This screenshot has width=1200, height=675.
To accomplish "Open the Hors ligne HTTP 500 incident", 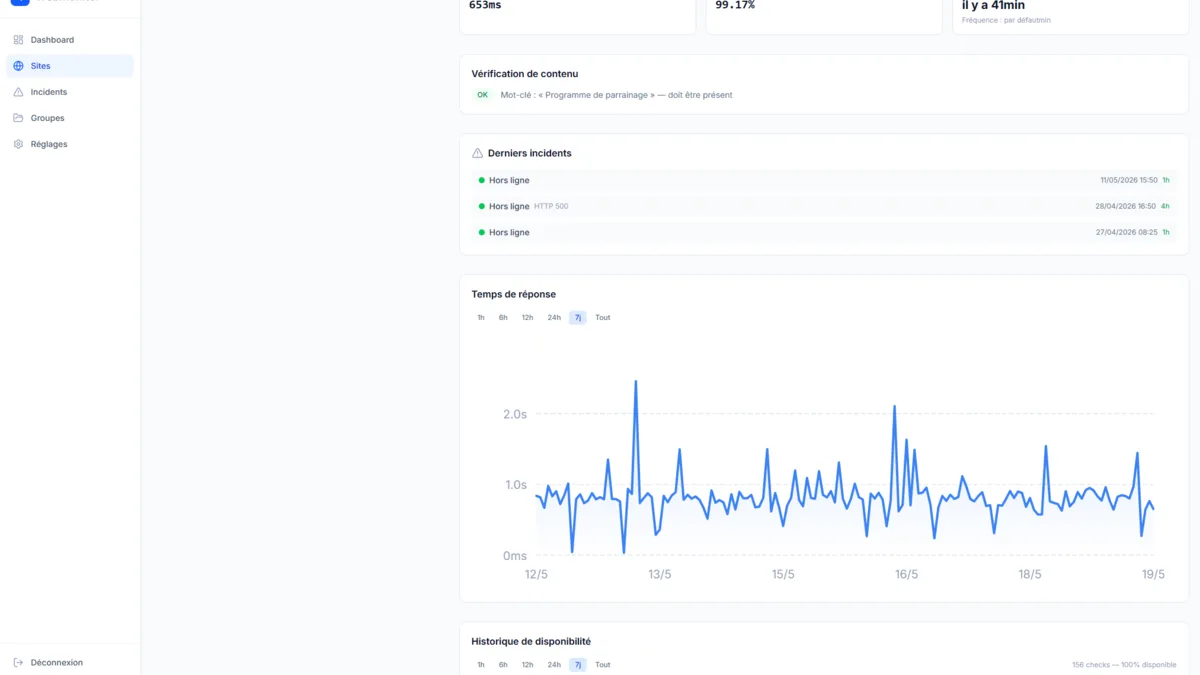I will [824, 206].
